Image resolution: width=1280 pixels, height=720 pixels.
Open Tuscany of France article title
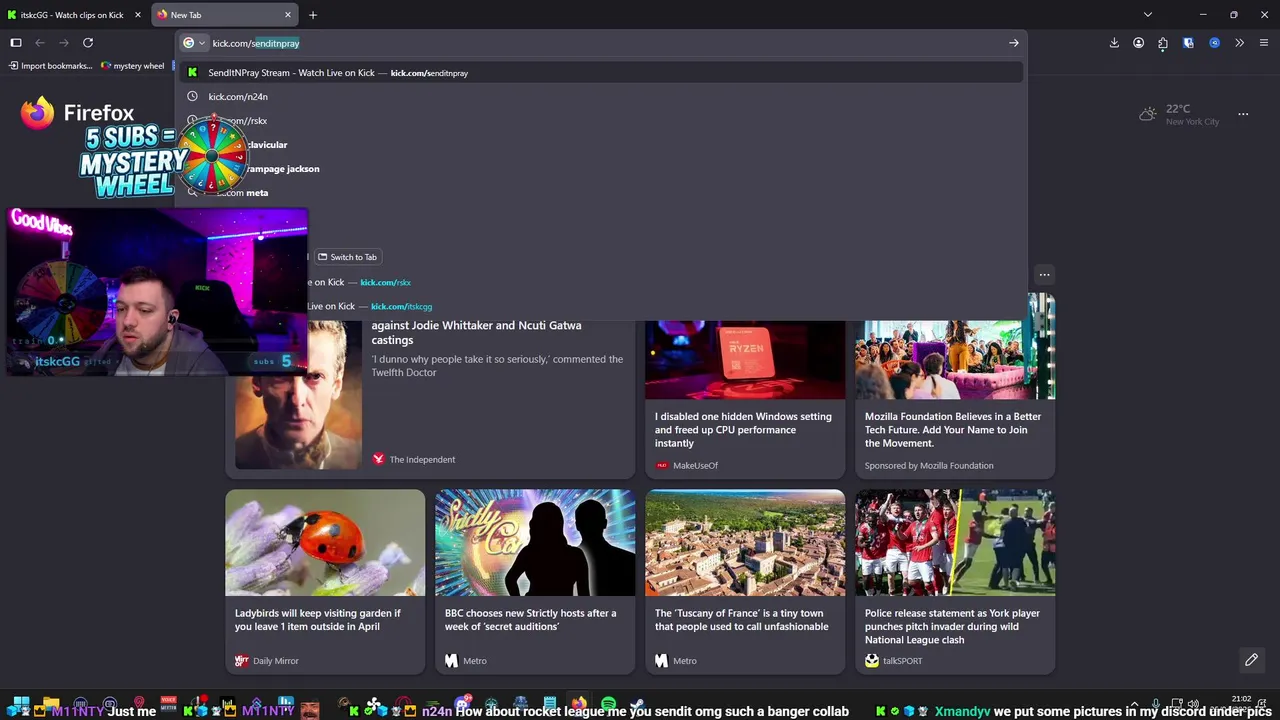742,620
